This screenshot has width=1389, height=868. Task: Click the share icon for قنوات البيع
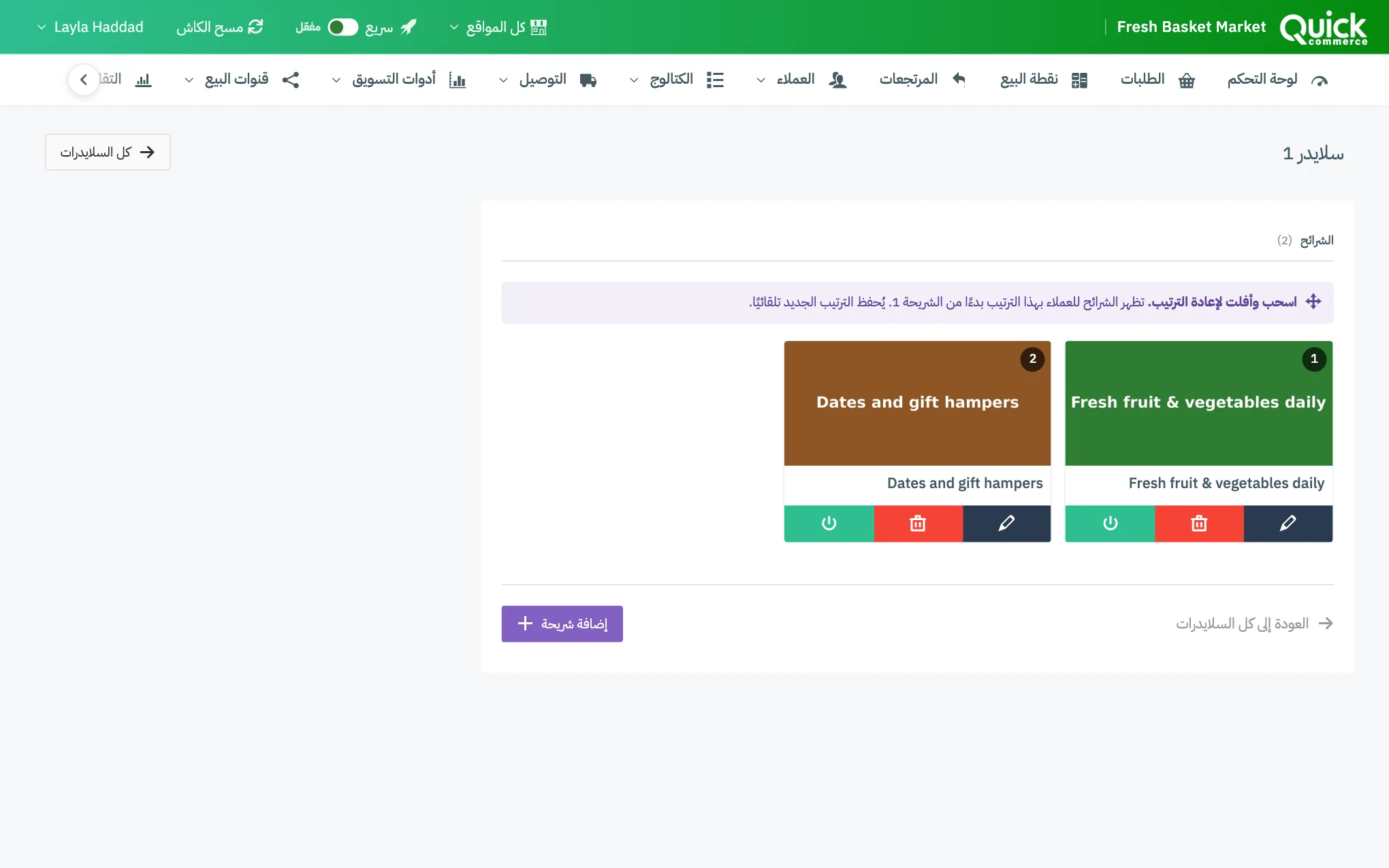click(291, 80)
